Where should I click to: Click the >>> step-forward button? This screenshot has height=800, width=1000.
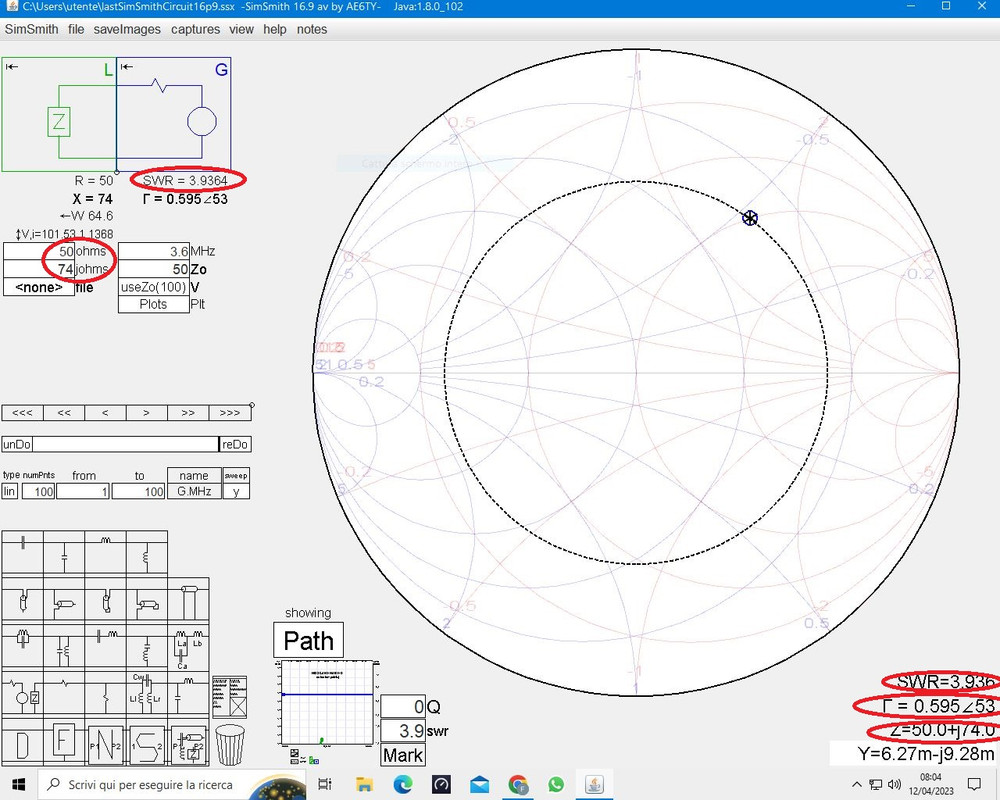point(230,413)
